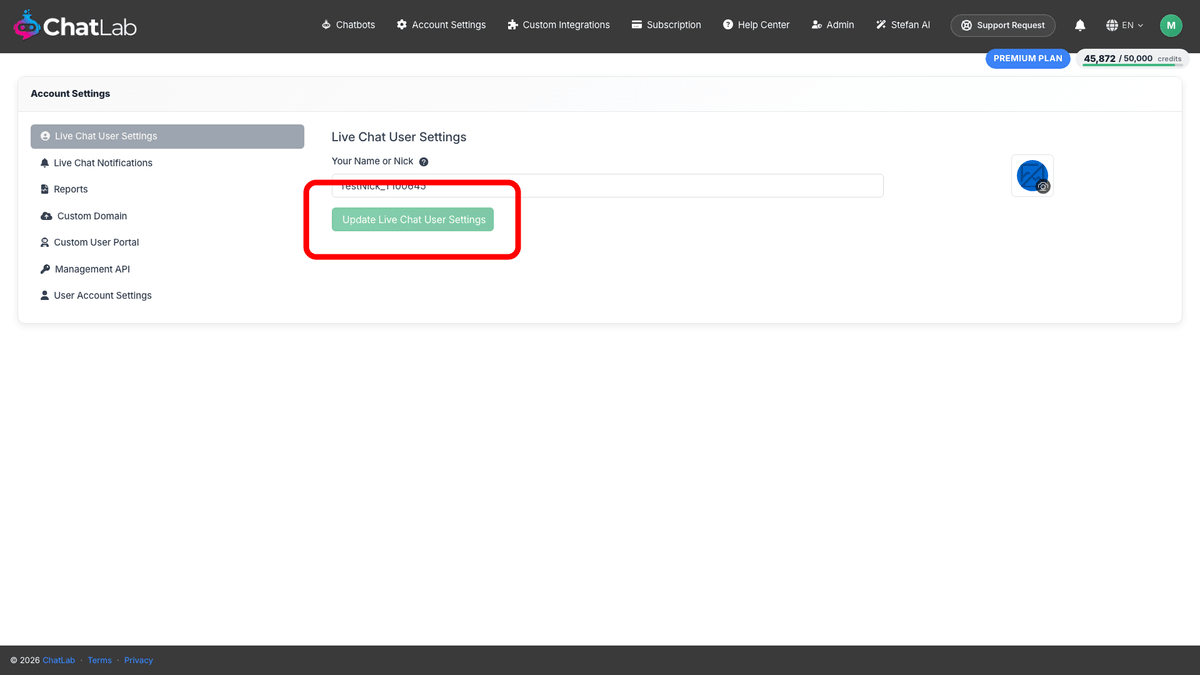Click the profile avatar thumbnail
Viewport: 1200px width, 675px height.
point(1032,176)
